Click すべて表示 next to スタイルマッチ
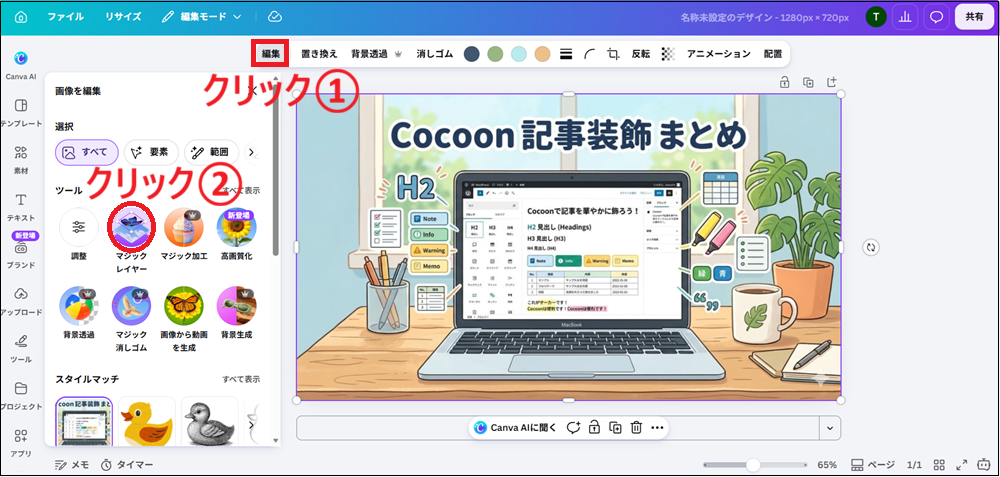The width and height of the screenshot is (1000, 477). (242, 379)
